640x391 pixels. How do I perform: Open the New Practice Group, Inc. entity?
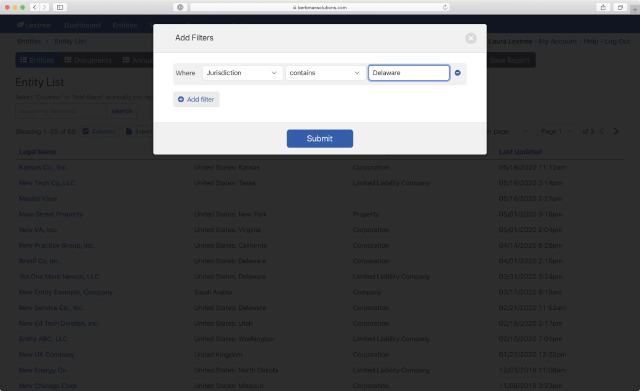[57, 245]
